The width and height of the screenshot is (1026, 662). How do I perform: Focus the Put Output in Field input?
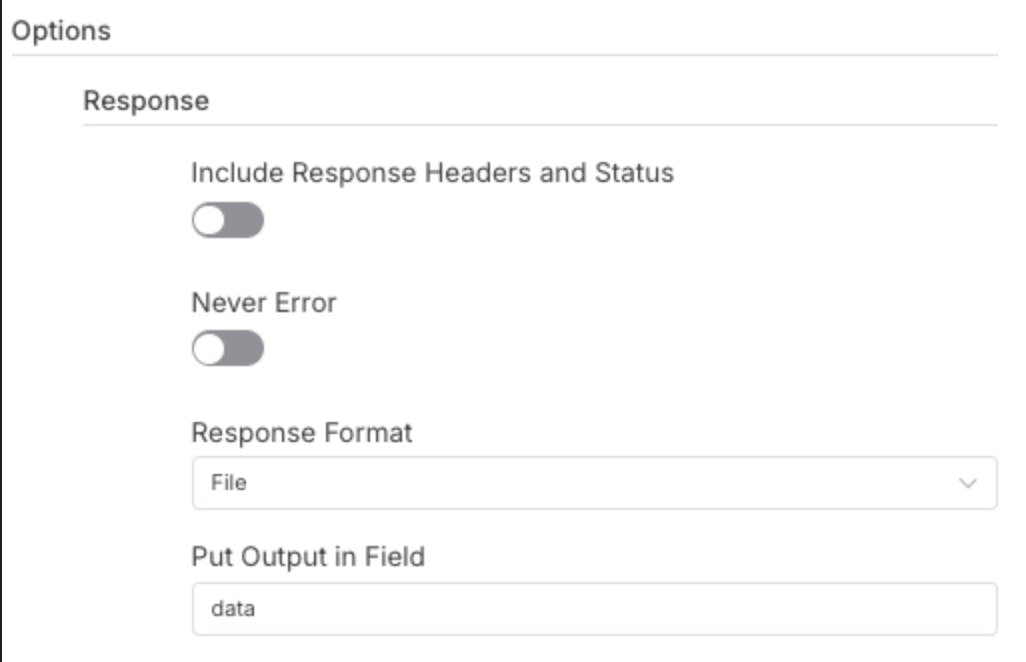click(594, 608)
